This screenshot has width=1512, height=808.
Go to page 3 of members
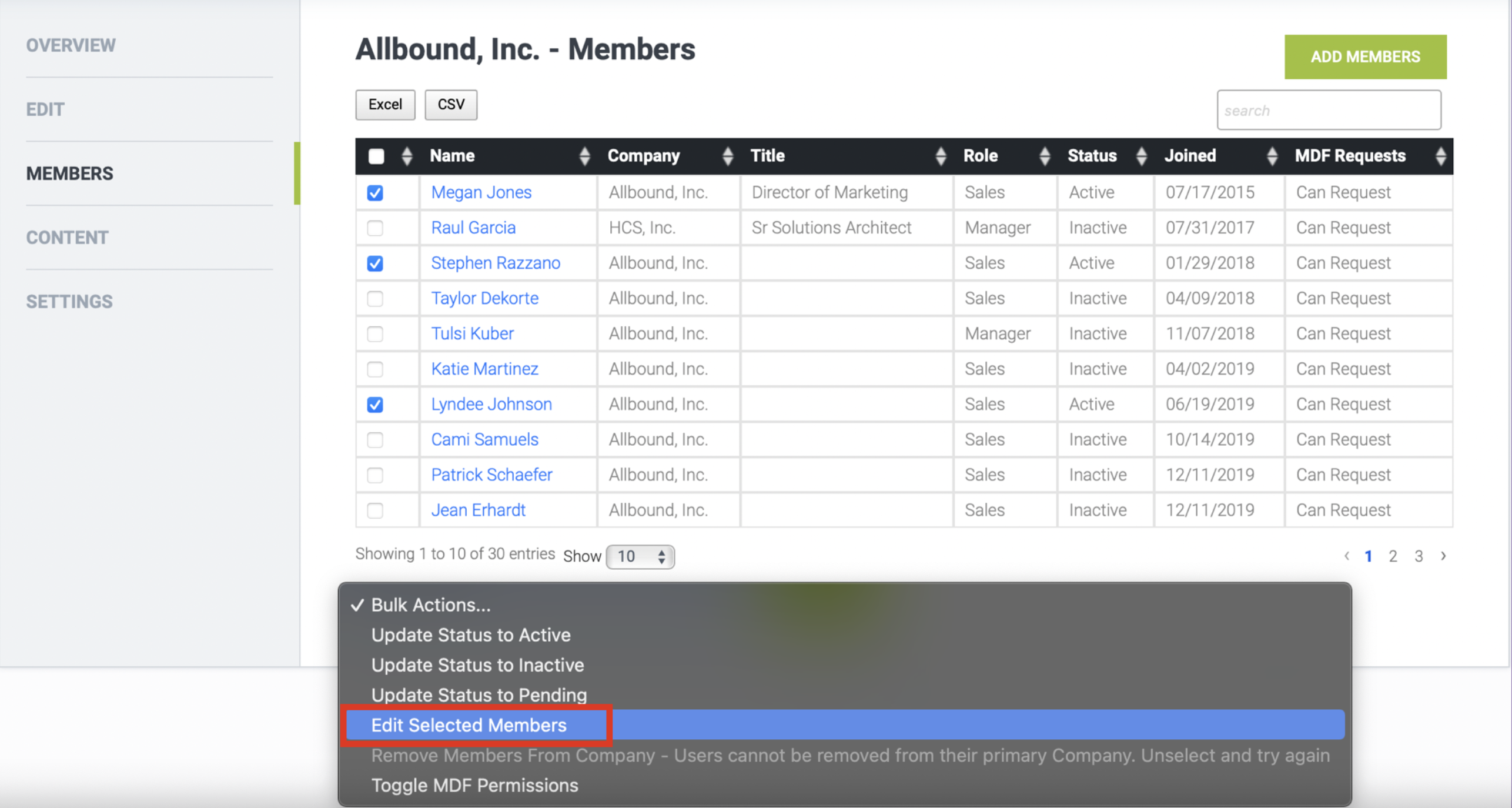[1419, 556]
